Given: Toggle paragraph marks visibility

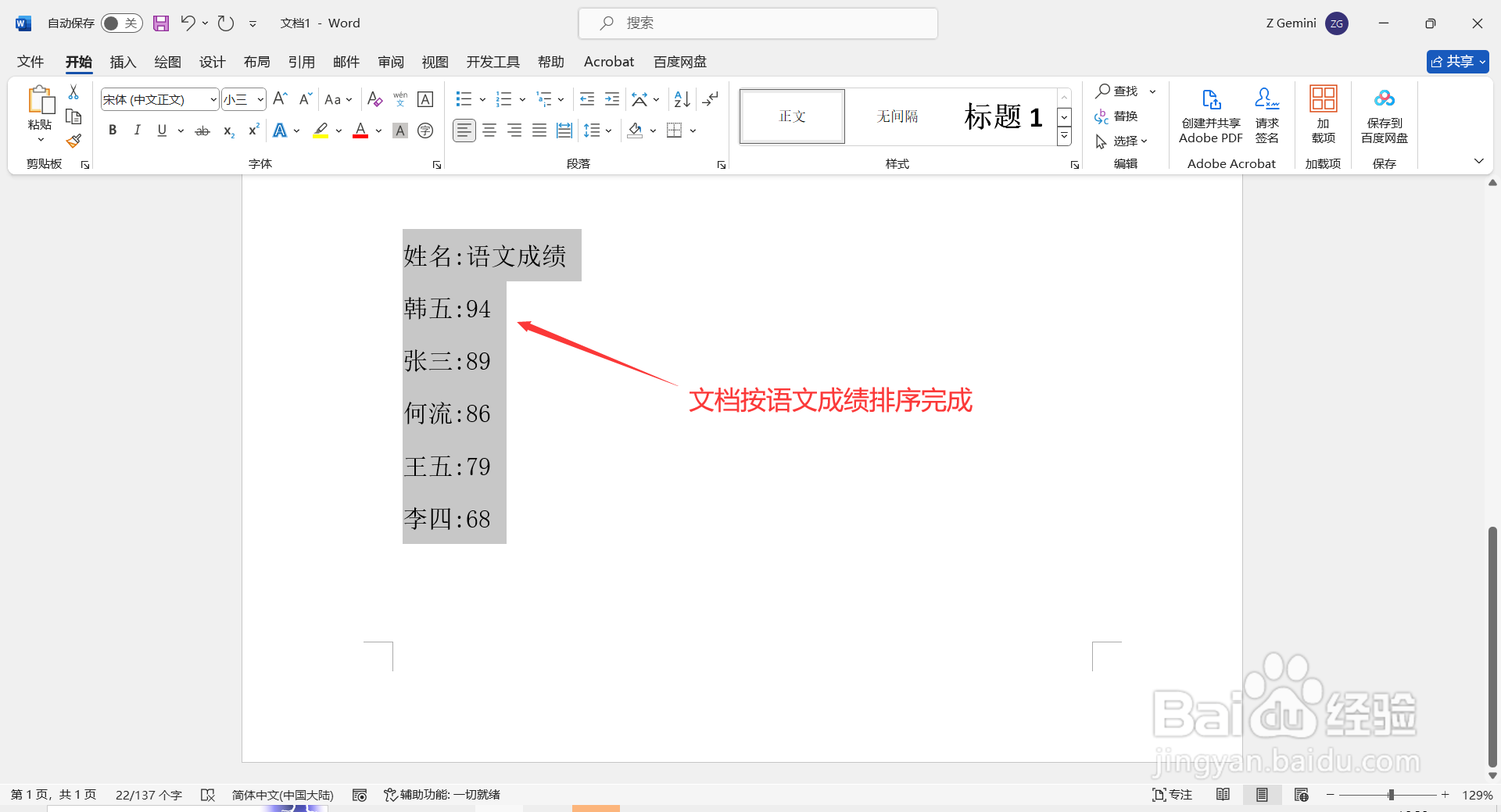Looking at the screenshot, I should coord(708,99).
